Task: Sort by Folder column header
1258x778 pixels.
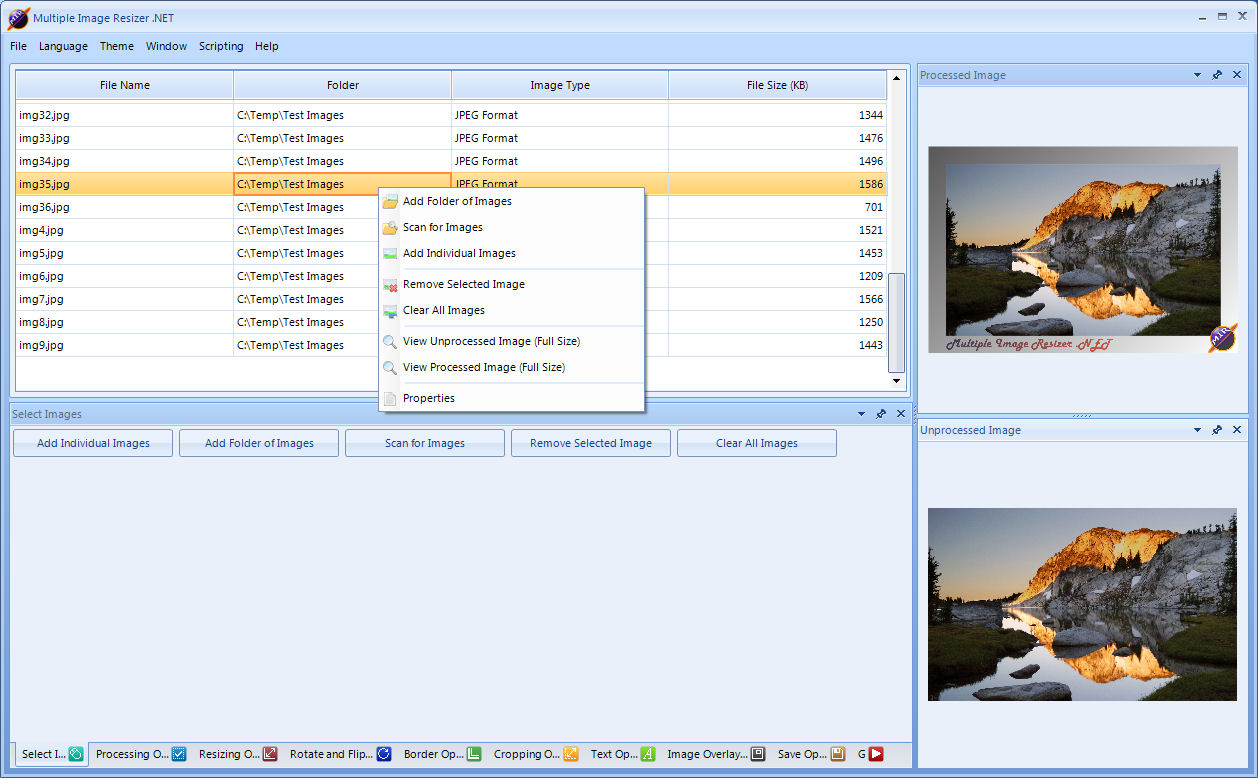Action: coord(343,85)
